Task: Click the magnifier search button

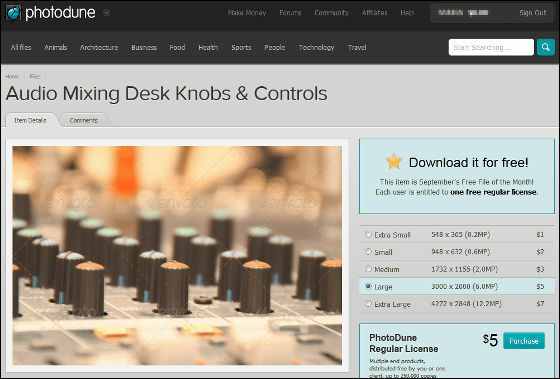Action: pyautogui.click(x=545, y=47)
